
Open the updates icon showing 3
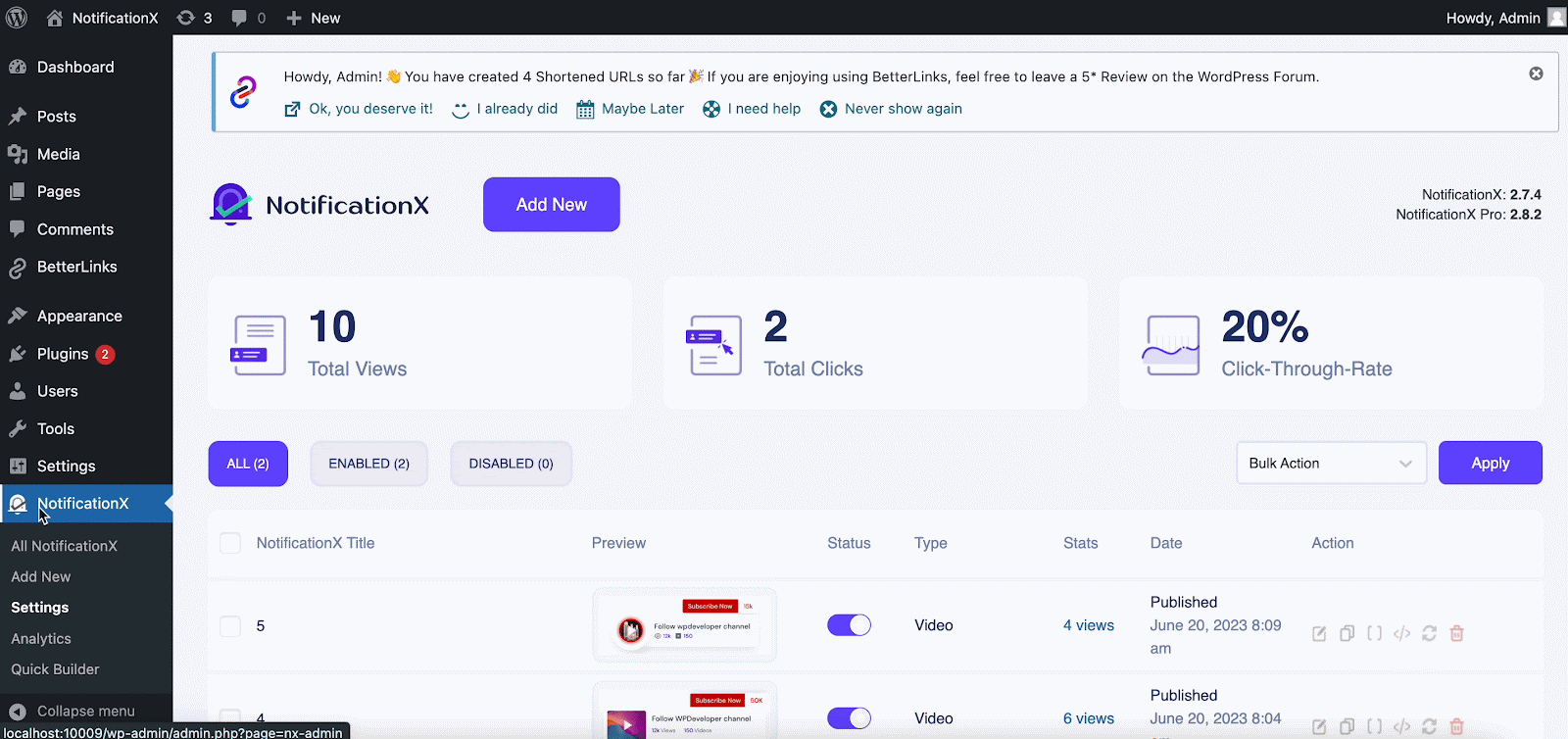tap(194, 18)
